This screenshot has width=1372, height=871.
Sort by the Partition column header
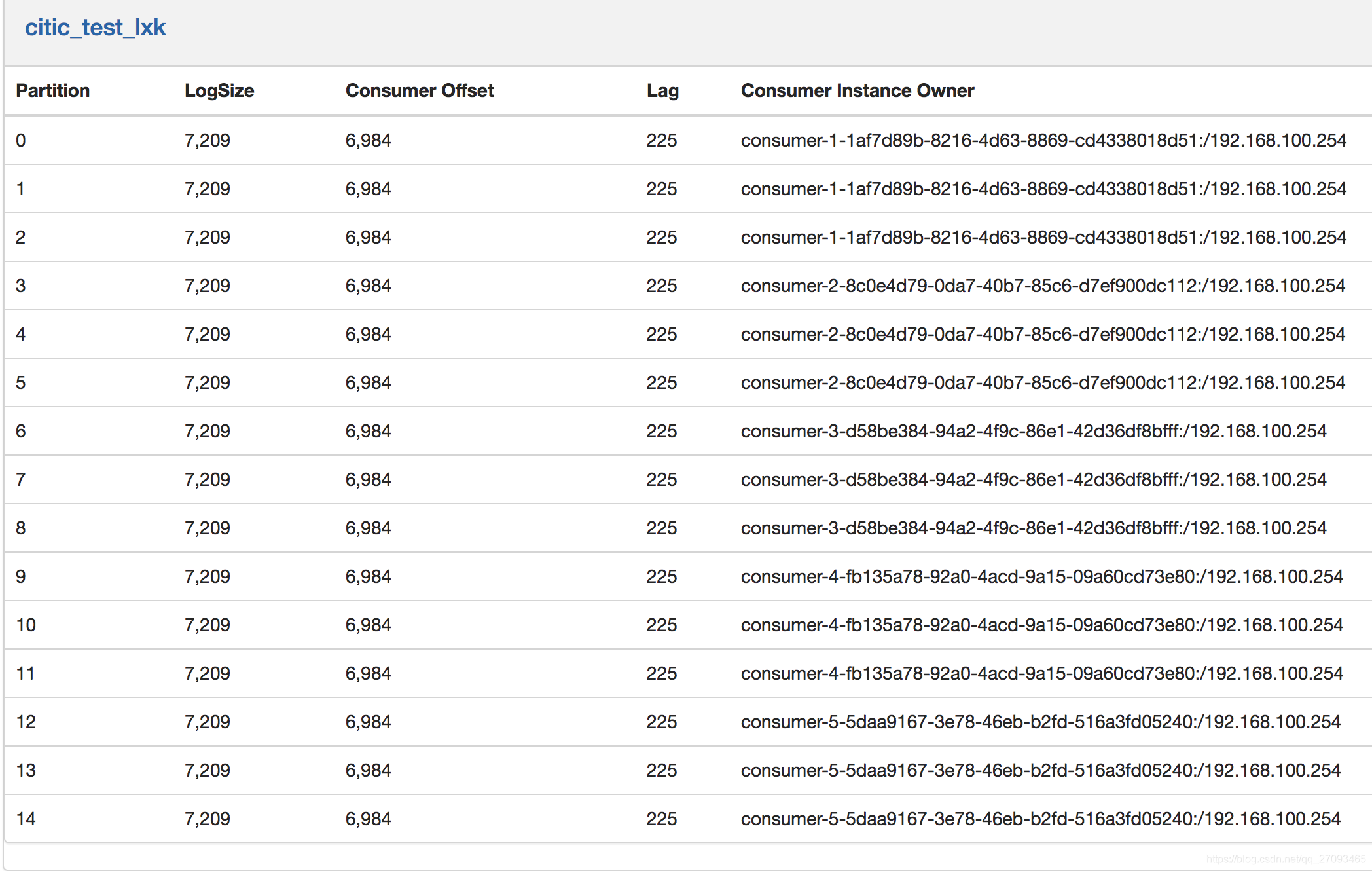(52, 90)
